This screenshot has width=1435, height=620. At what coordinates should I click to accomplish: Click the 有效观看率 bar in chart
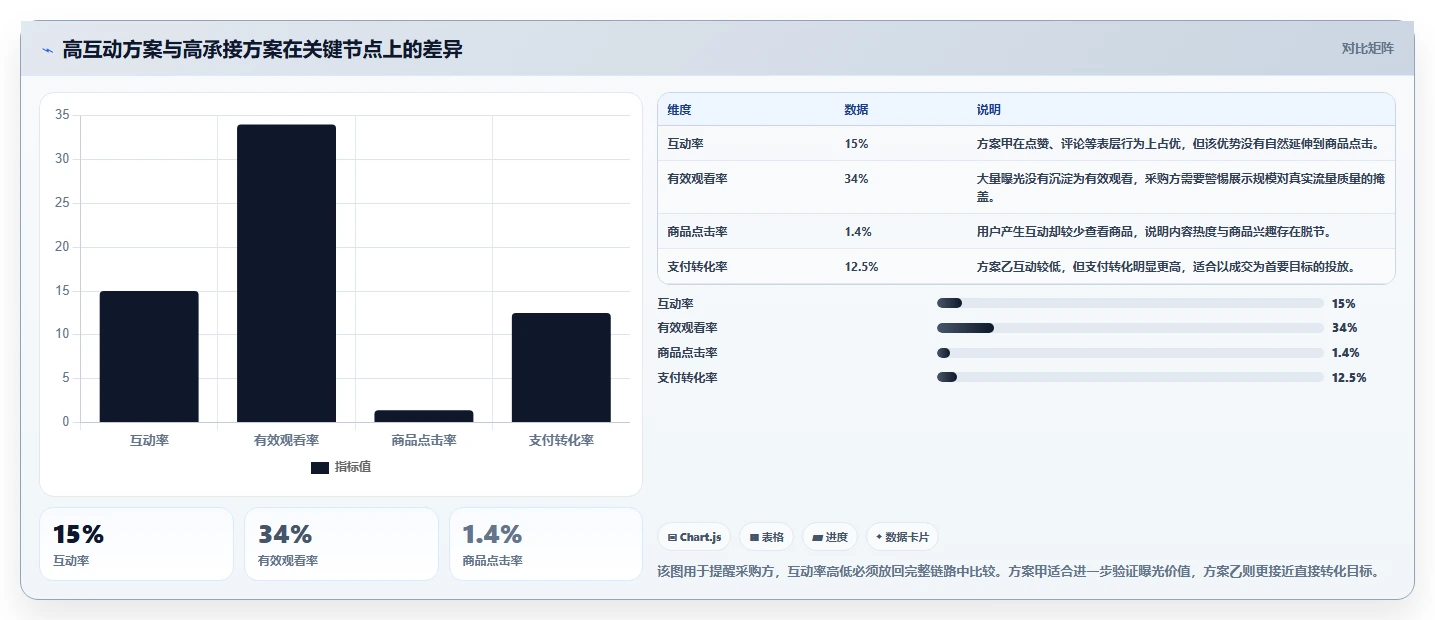point(286,273)
